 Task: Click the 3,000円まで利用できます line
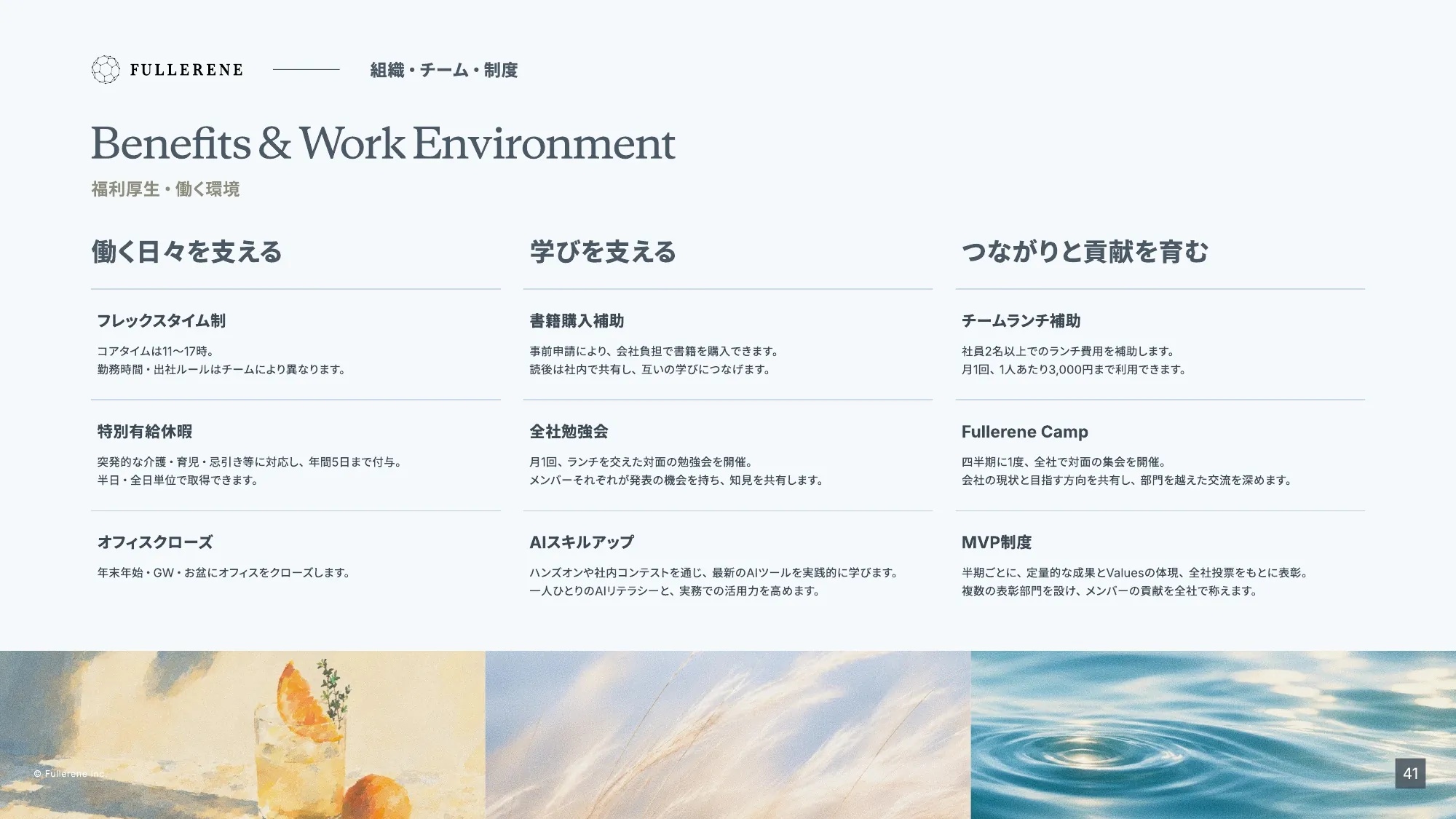click(x=1074, y=369)
